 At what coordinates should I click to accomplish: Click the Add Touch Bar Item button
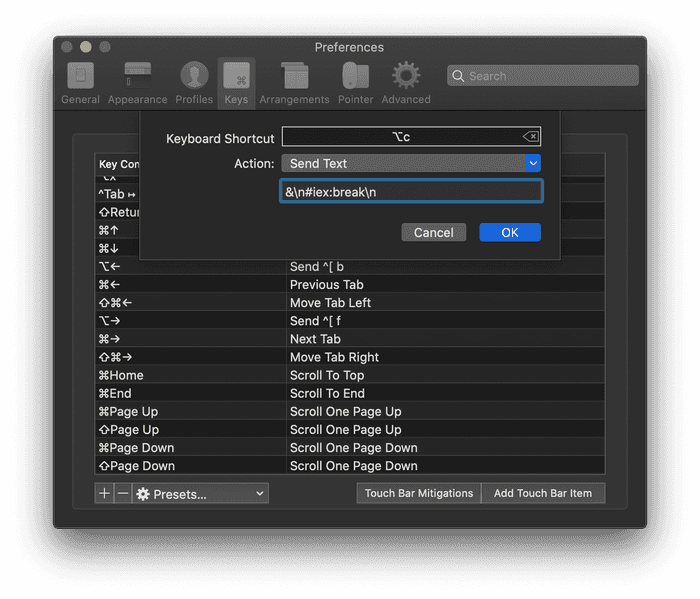pos(543,493)
